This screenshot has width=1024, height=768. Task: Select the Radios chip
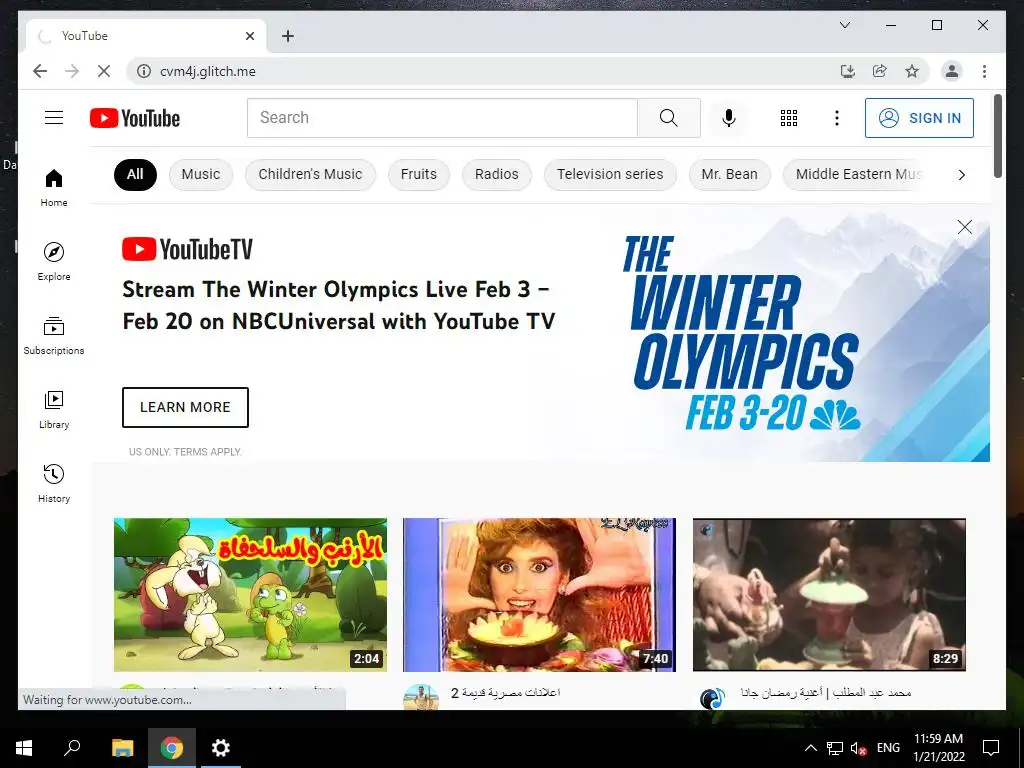coord(496,174)
